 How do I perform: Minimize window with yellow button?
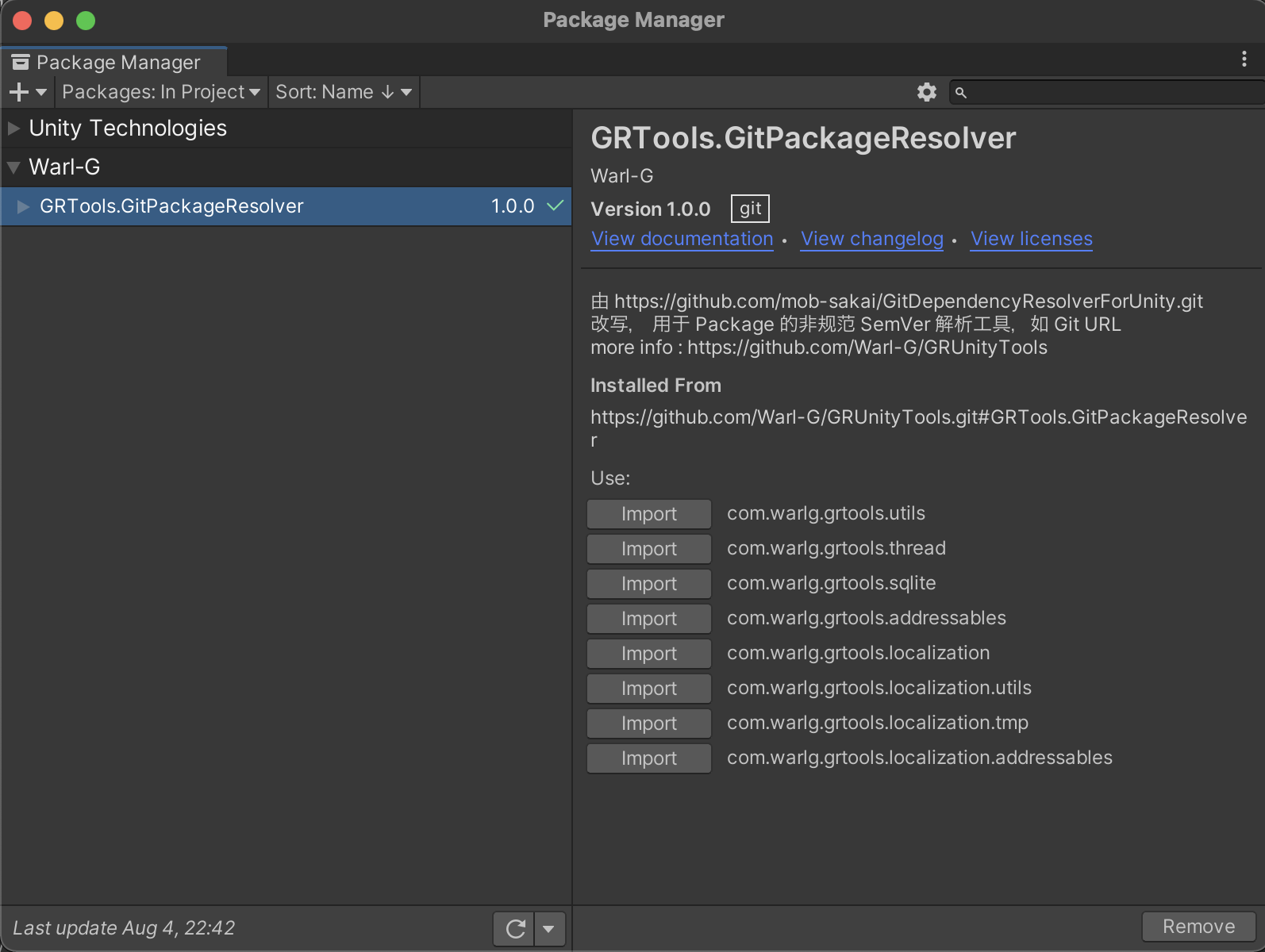(54, 21)
